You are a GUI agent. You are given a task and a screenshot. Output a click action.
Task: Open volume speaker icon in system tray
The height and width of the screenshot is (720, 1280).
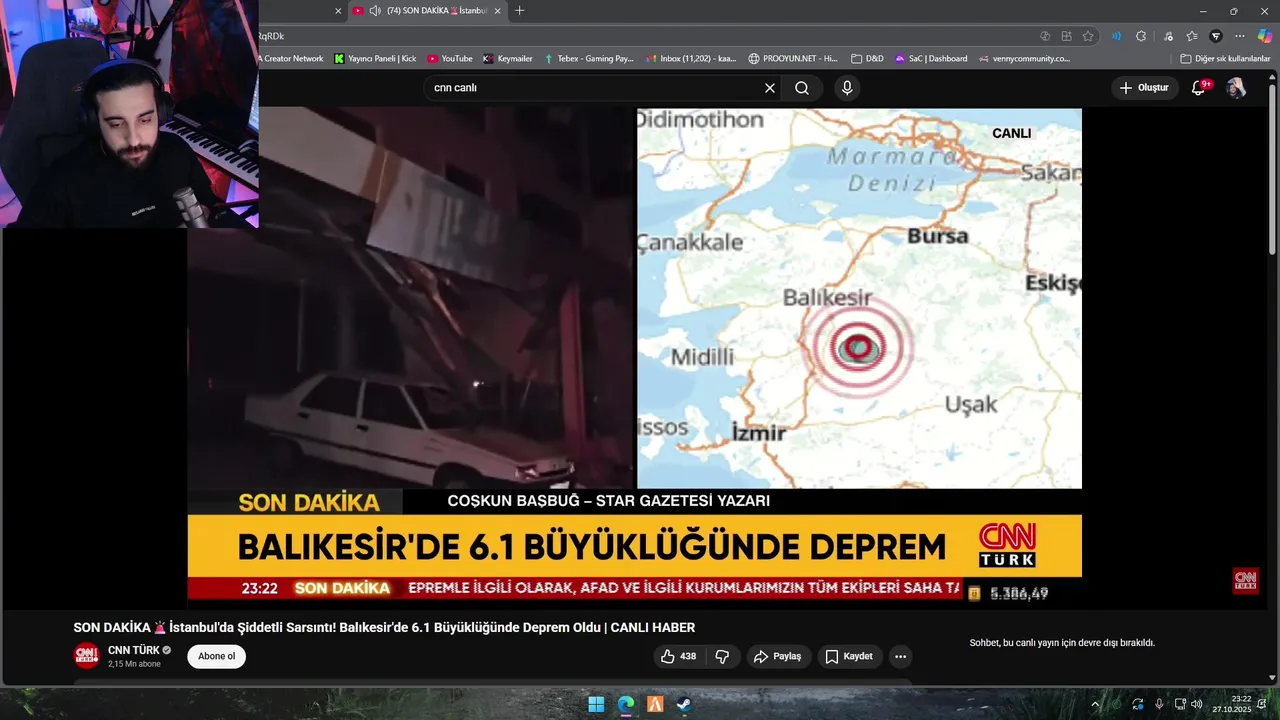pyautogui.click(x=1197, y=704)
